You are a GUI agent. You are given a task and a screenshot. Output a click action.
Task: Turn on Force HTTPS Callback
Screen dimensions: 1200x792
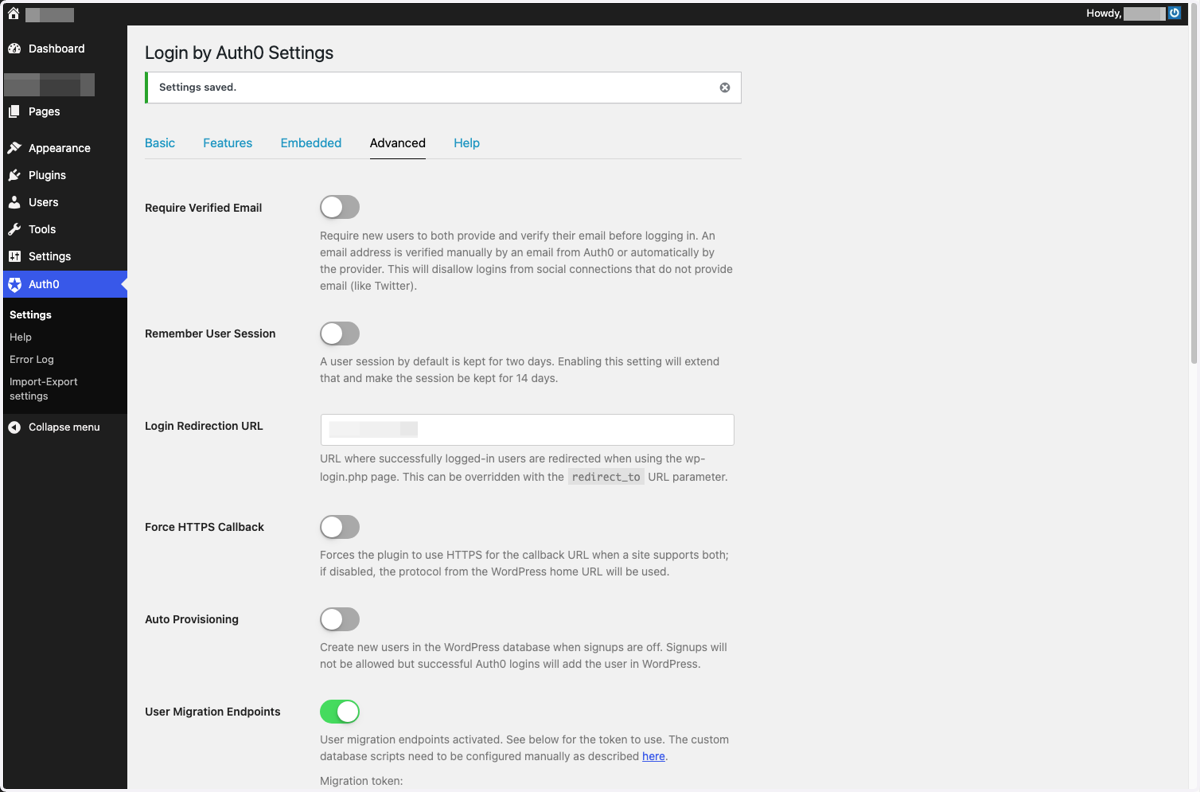(x=340, y=526)
